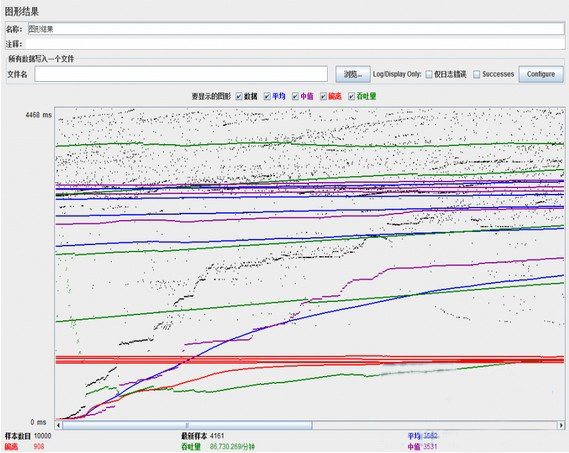Toggle the red 偏离 checkbox

323,96
